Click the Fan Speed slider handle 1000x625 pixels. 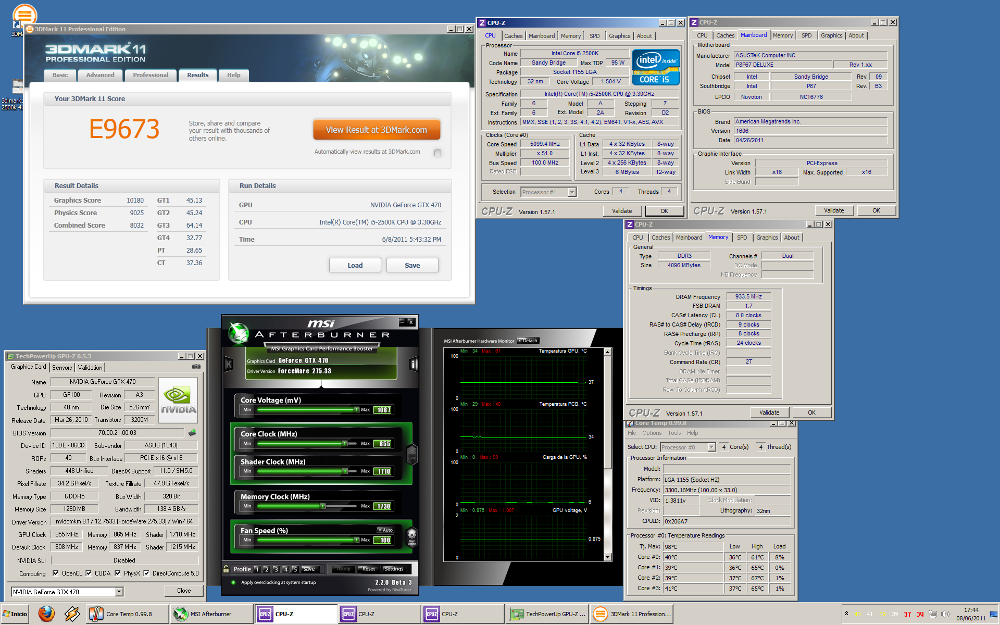(x=356, y=540)
